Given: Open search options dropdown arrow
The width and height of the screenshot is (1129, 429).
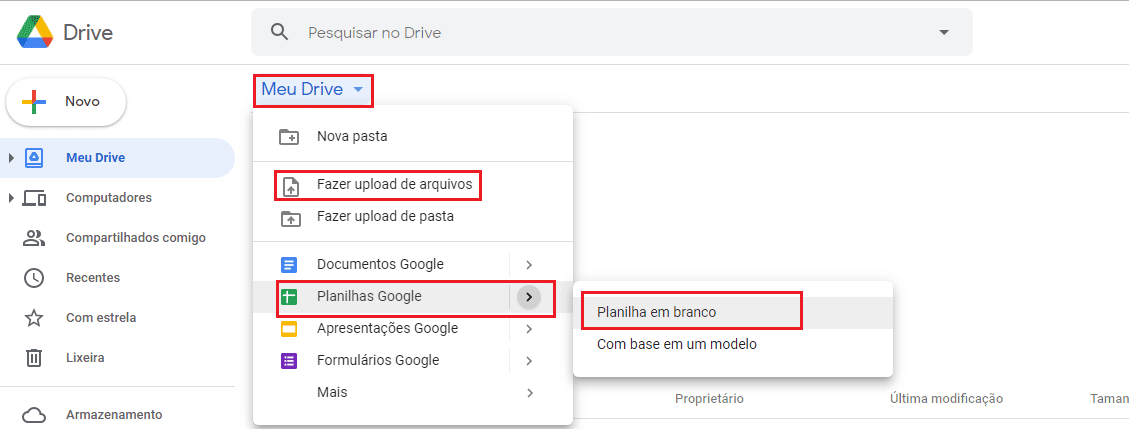Looking at the screenshot, I should point(944,32).
